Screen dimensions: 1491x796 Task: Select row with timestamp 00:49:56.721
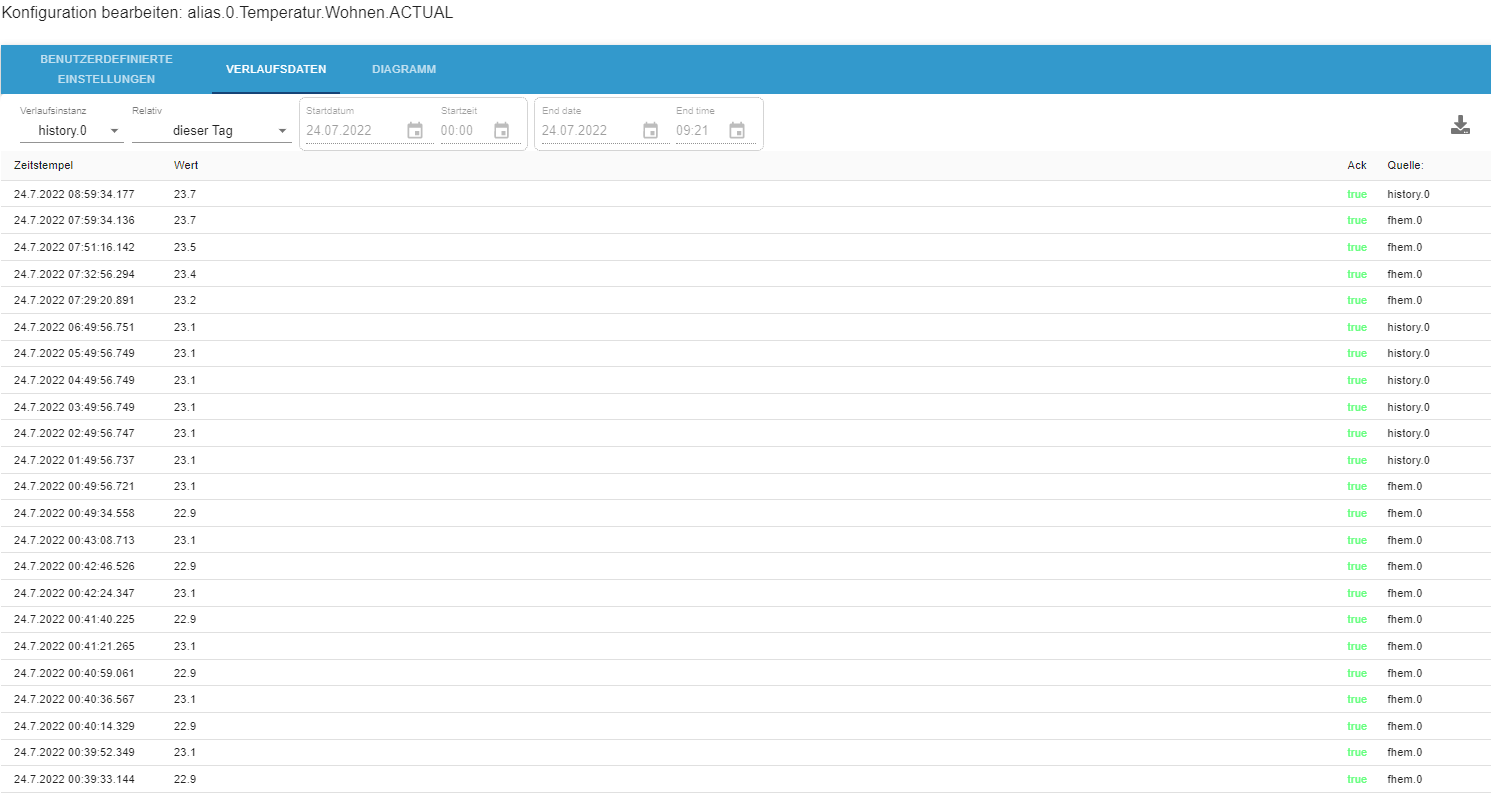(x=745, y=486)
